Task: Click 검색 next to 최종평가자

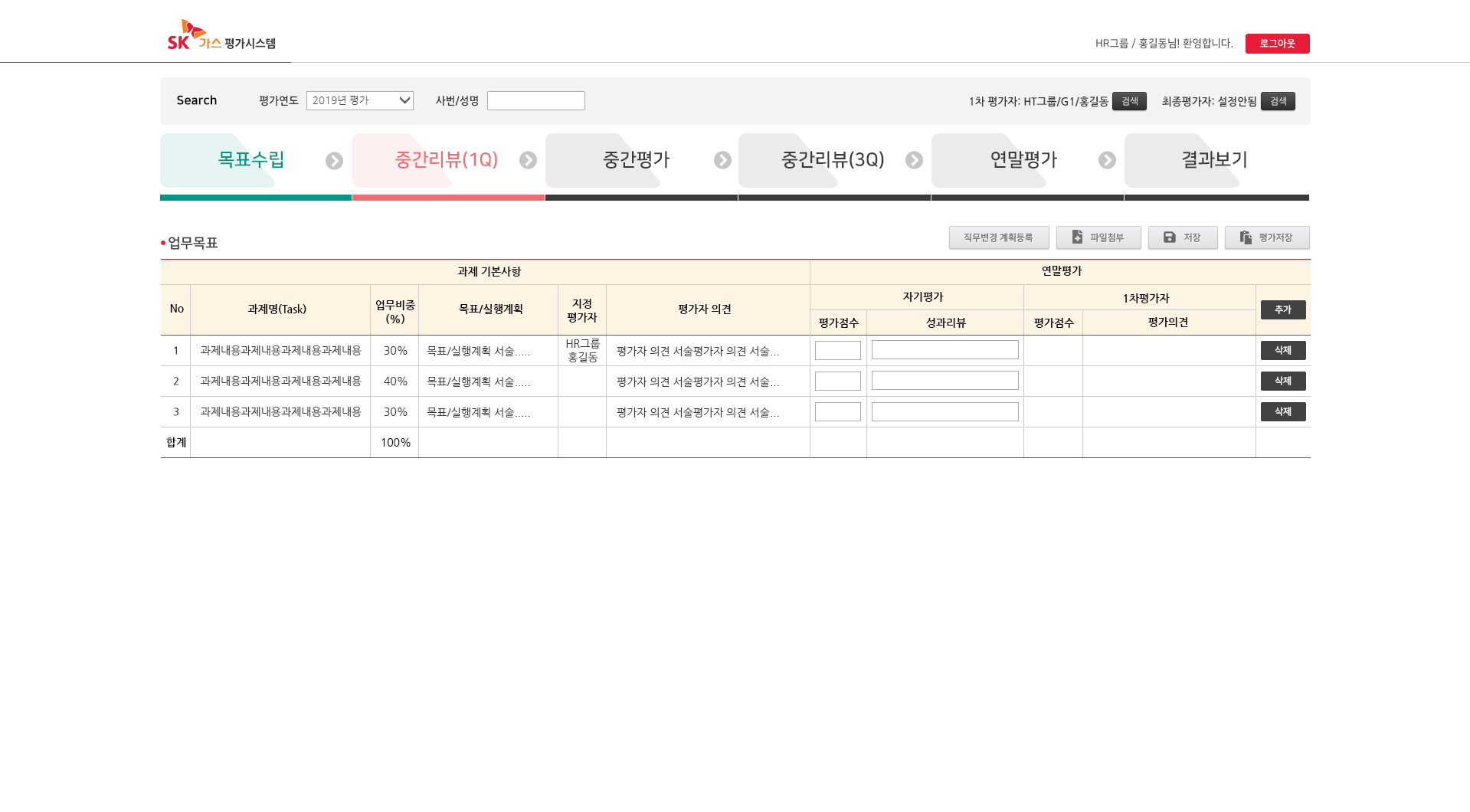Action: (x=1278, y=101)
